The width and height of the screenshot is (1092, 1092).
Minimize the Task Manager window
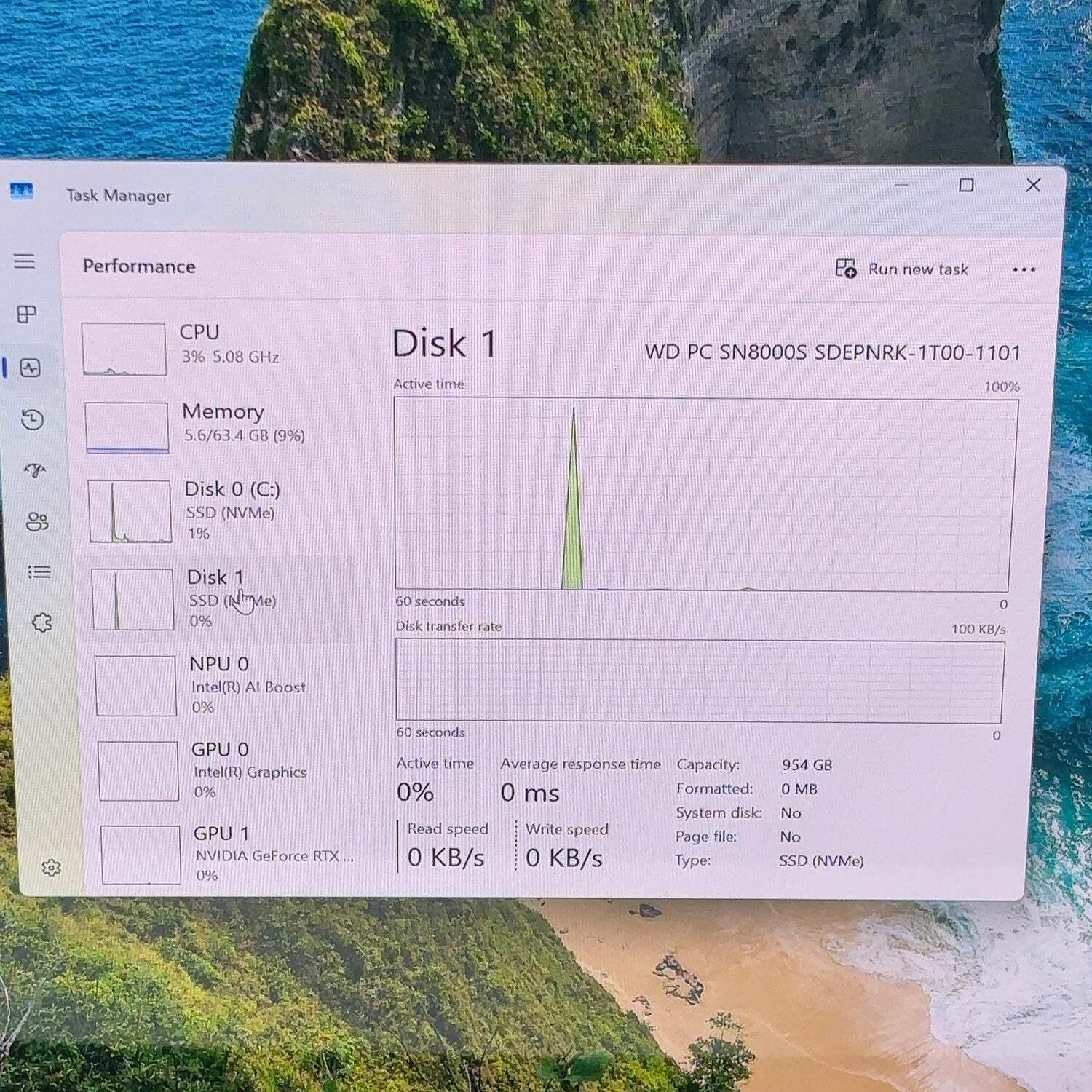(901, 185)
